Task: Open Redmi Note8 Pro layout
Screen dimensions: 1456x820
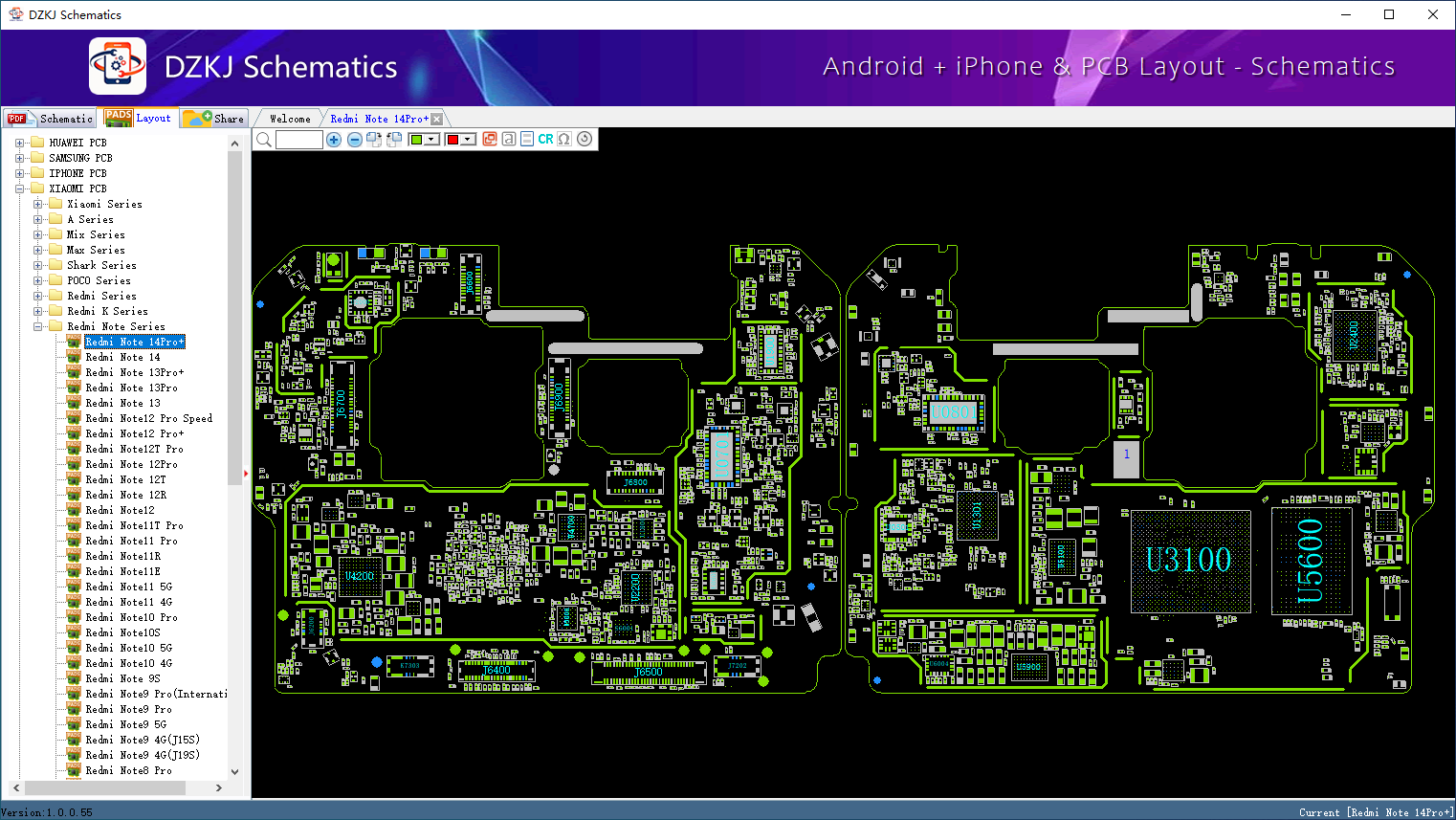Action: 128,770
